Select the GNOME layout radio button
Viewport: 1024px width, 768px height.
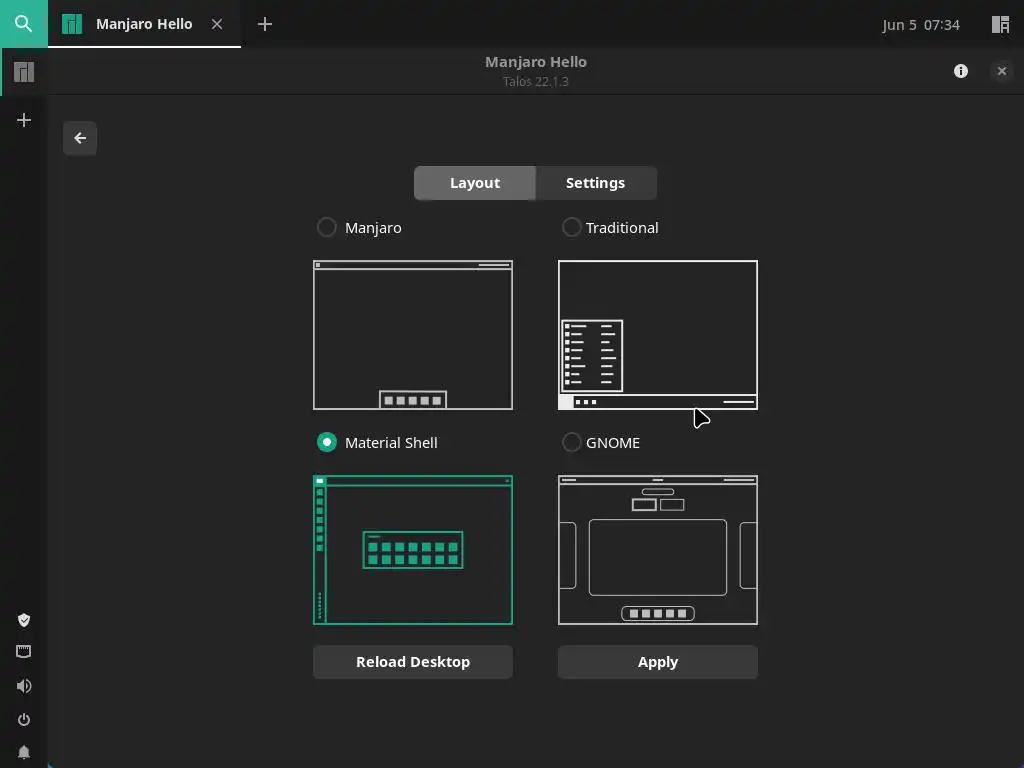(571, 442)
